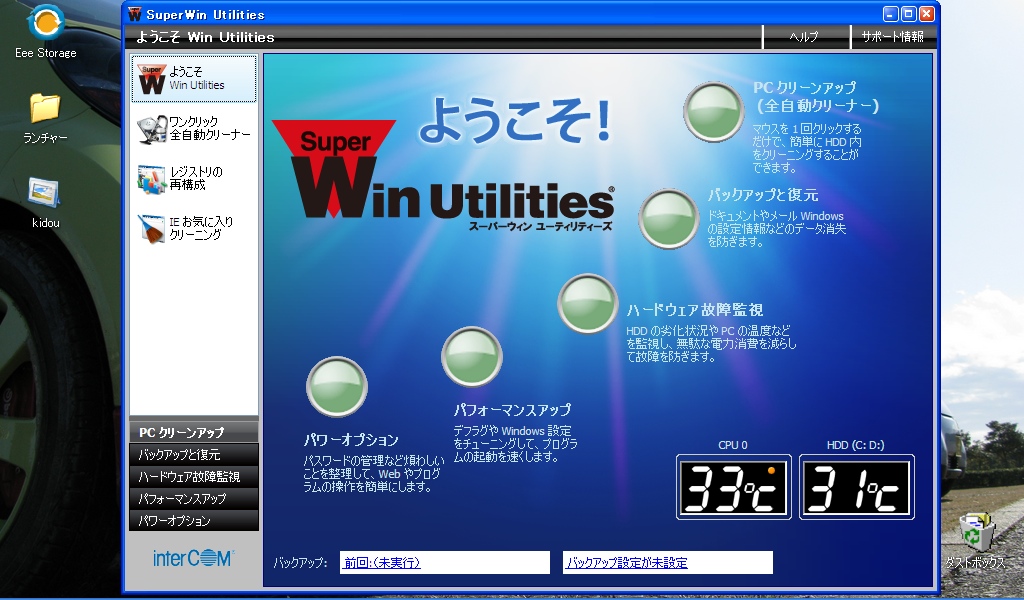Select the kidou desktop icon

(45, 202)
